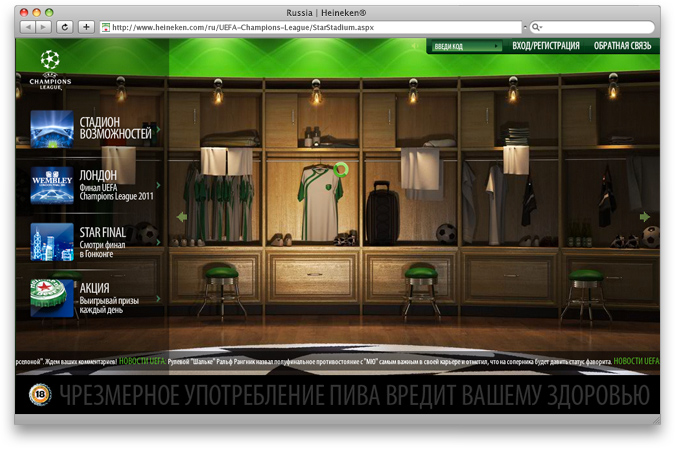Submit code with ВВЕДИ КОД arrow
Viewport: 675px width, 452px height.
497,46
